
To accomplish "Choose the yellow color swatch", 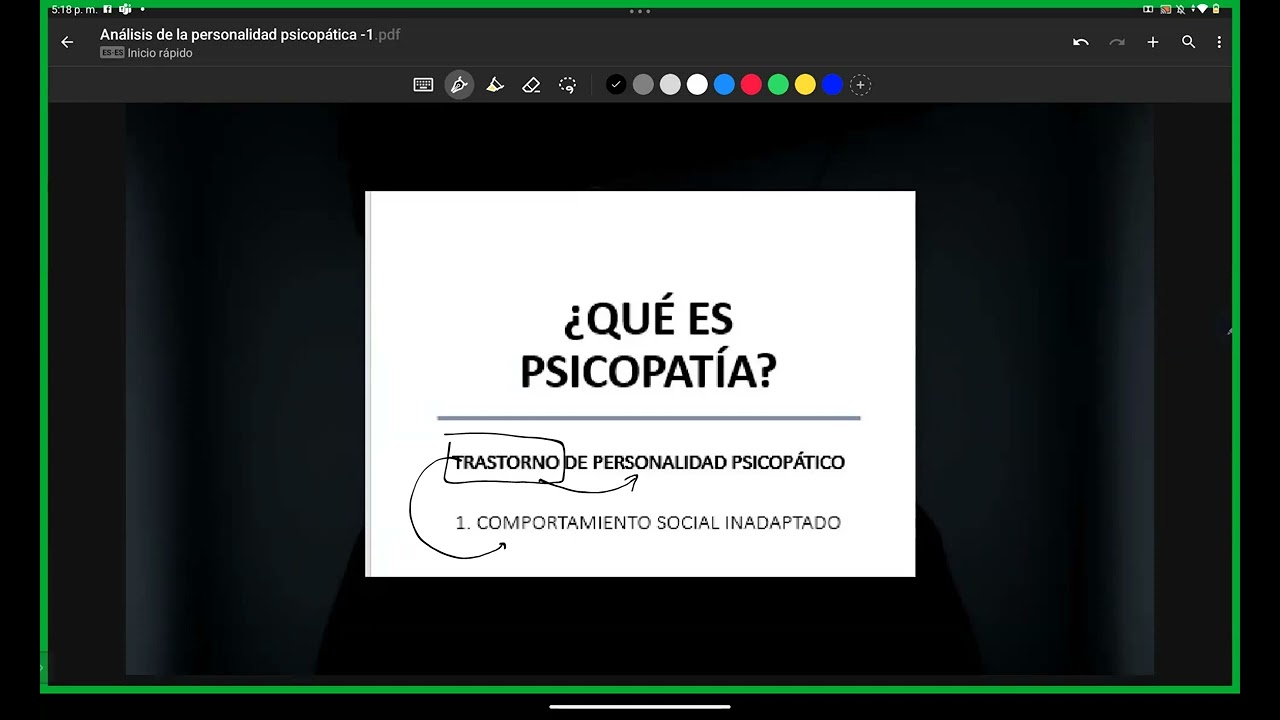I will point(805,85).
